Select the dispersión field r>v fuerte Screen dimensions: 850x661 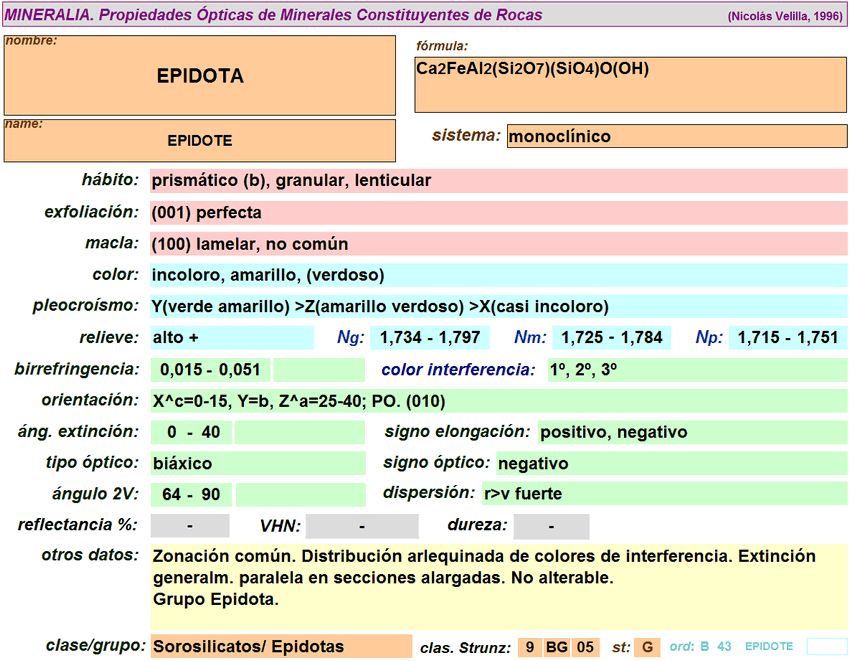tap(670, 494)
